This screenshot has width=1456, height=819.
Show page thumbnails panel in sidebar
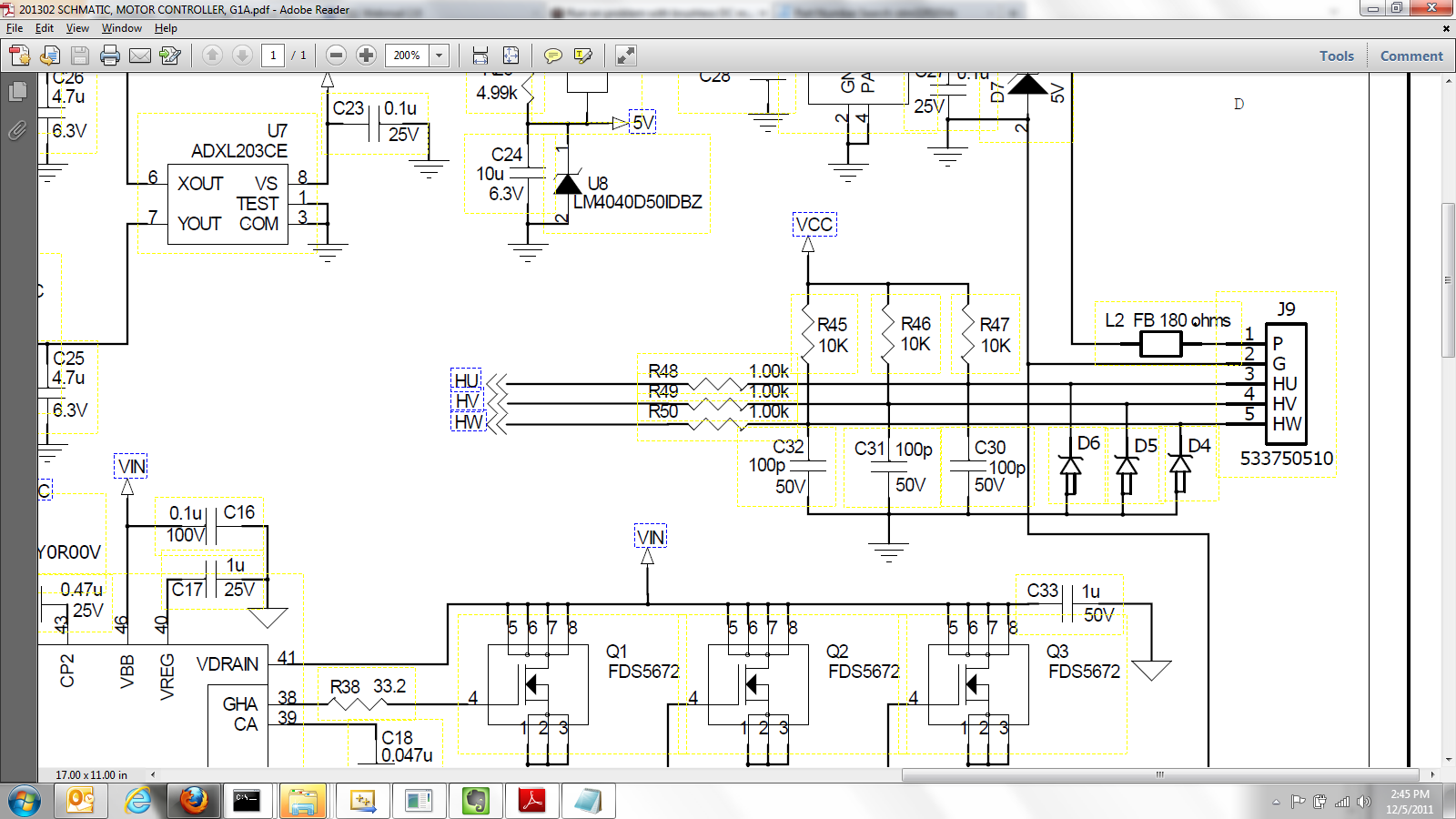pos(17,91)
